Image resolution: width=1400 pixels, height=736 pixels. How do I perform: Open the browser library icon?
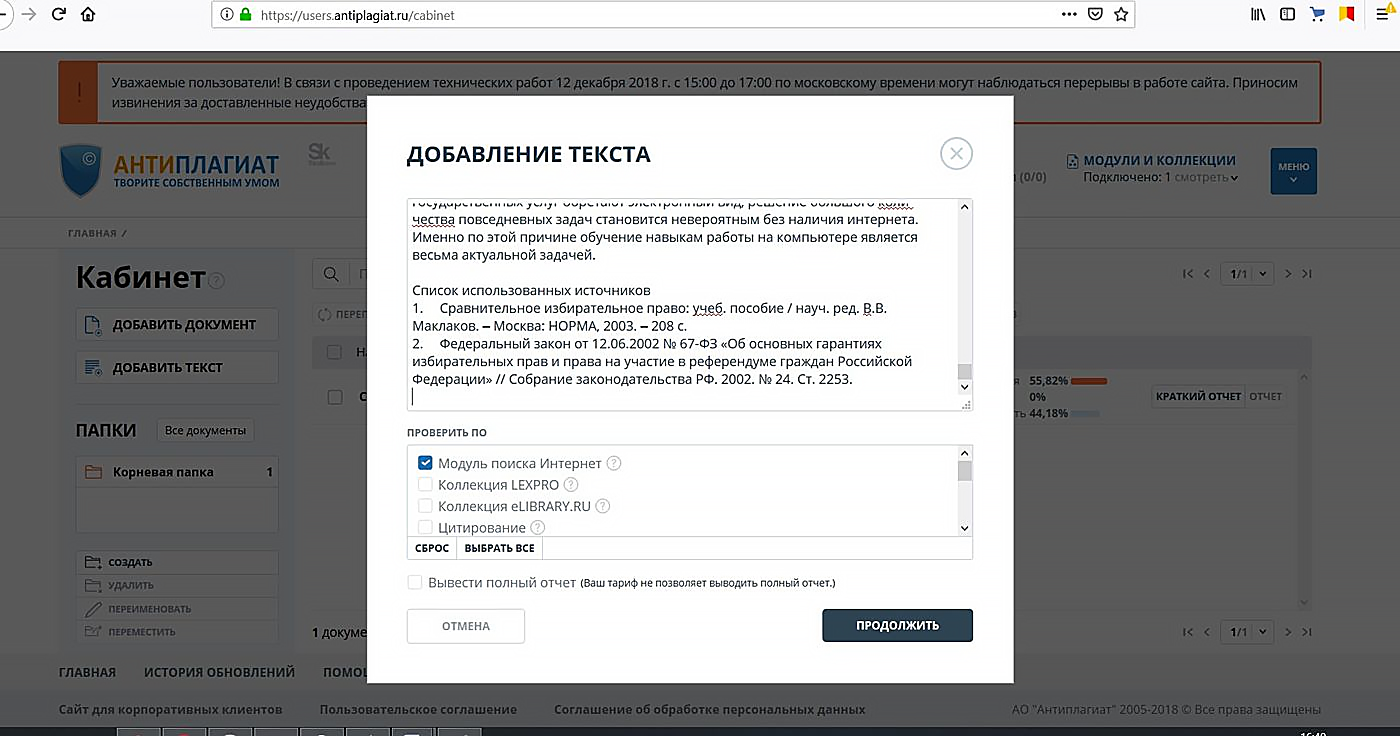click(1259, 15)
